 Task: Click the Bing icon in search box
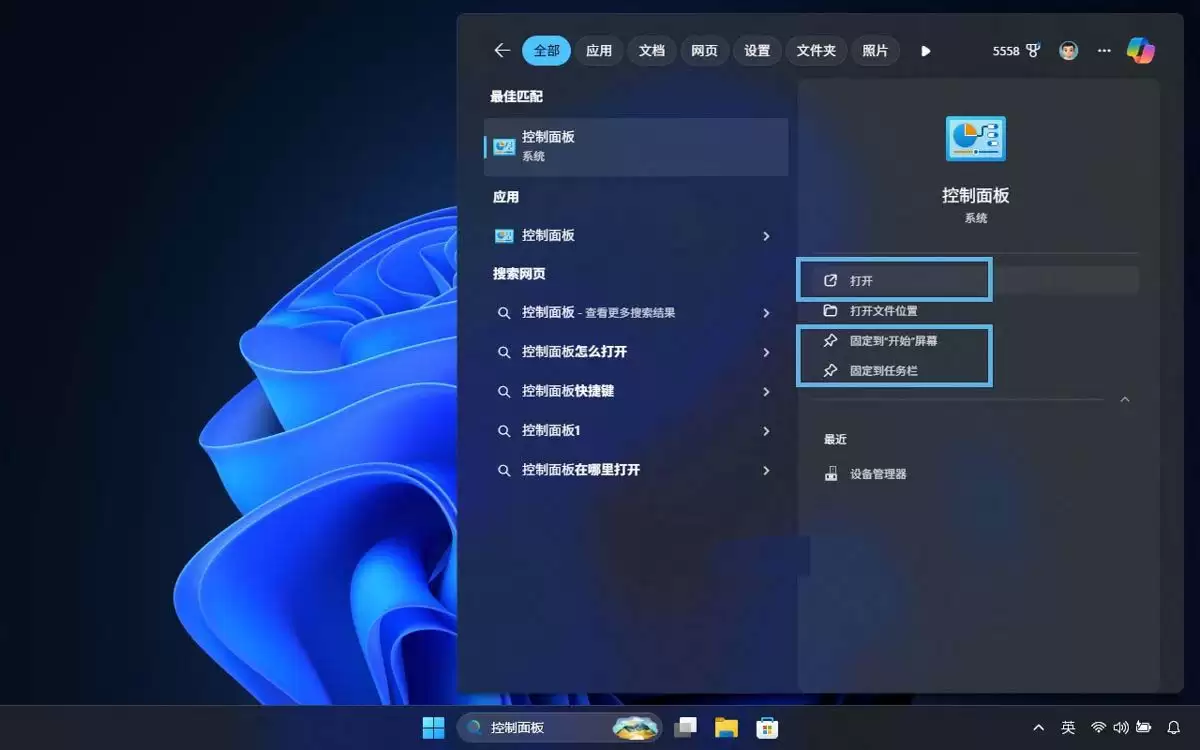636,727
